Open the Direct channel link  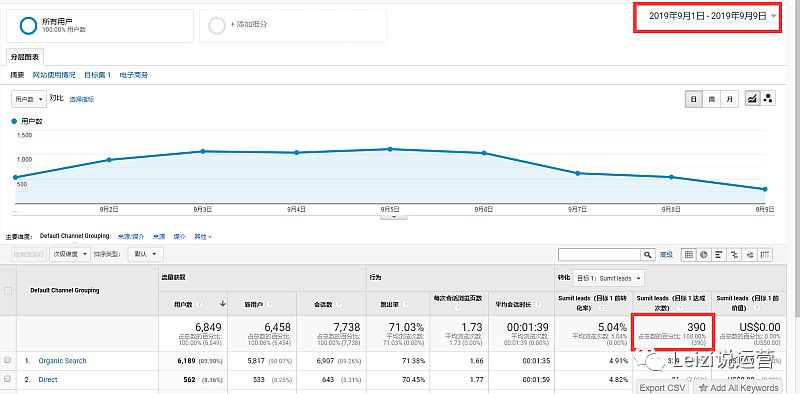click(x=48, y=380)
